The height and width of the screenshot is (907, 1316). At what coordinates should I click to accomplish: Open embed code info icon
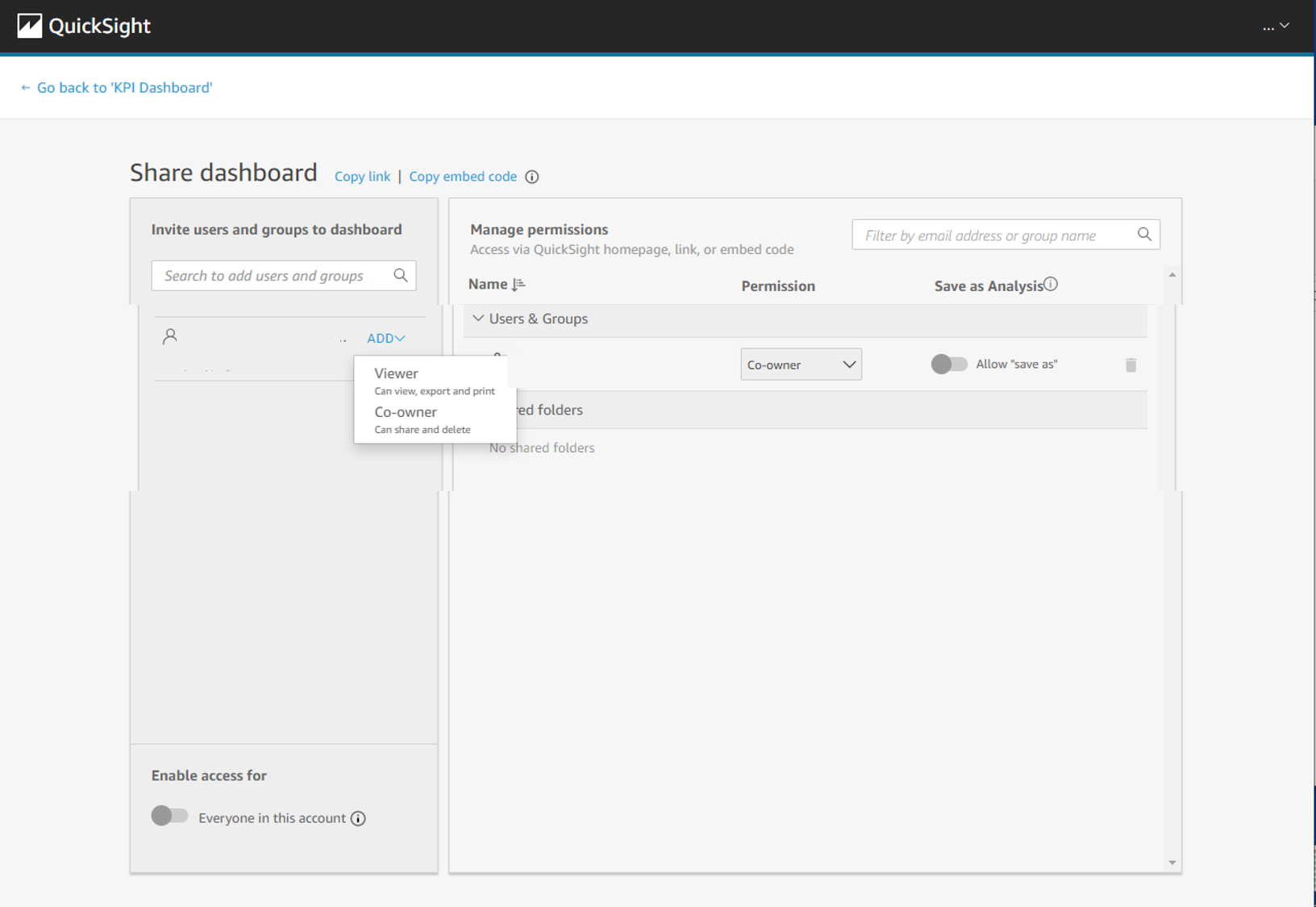[x=531, y=177]
